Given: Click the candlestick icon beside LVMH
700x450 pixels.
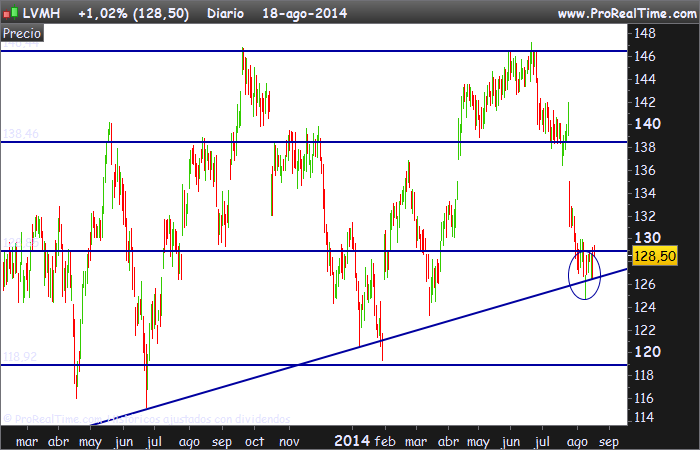Looking at the screenshot, I should click(11, 12).
